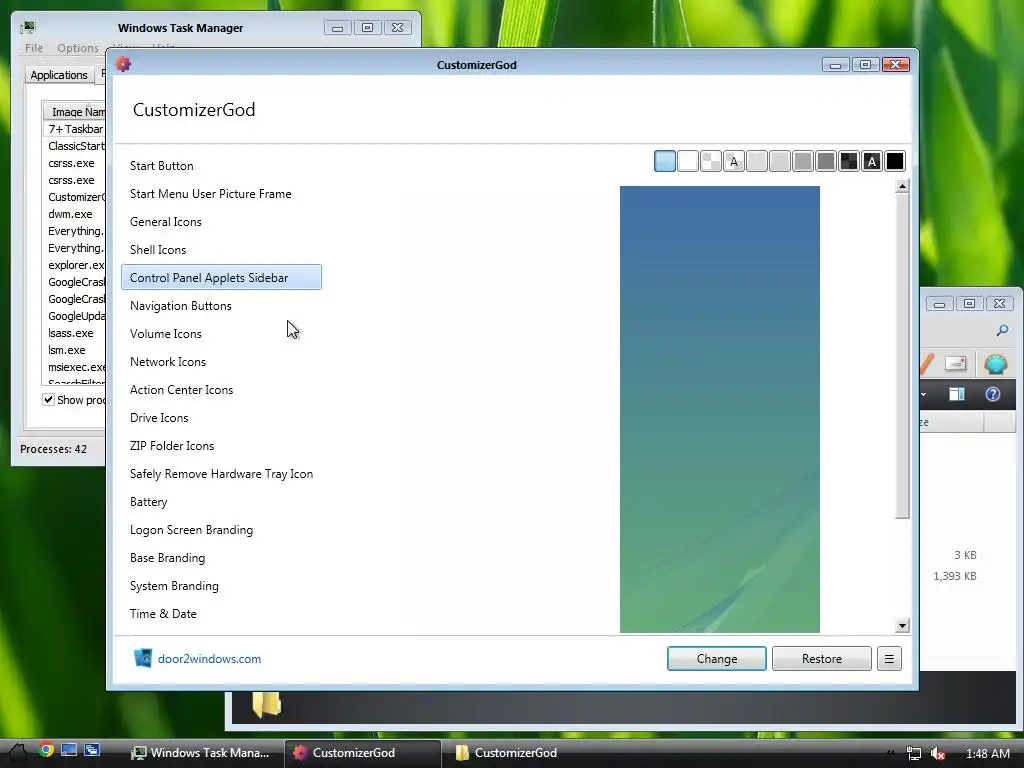The height and width of the screenshot is (768, 1024).
Task: Switch to CustomizerGod app taskbar button
Action: point(362,753)
